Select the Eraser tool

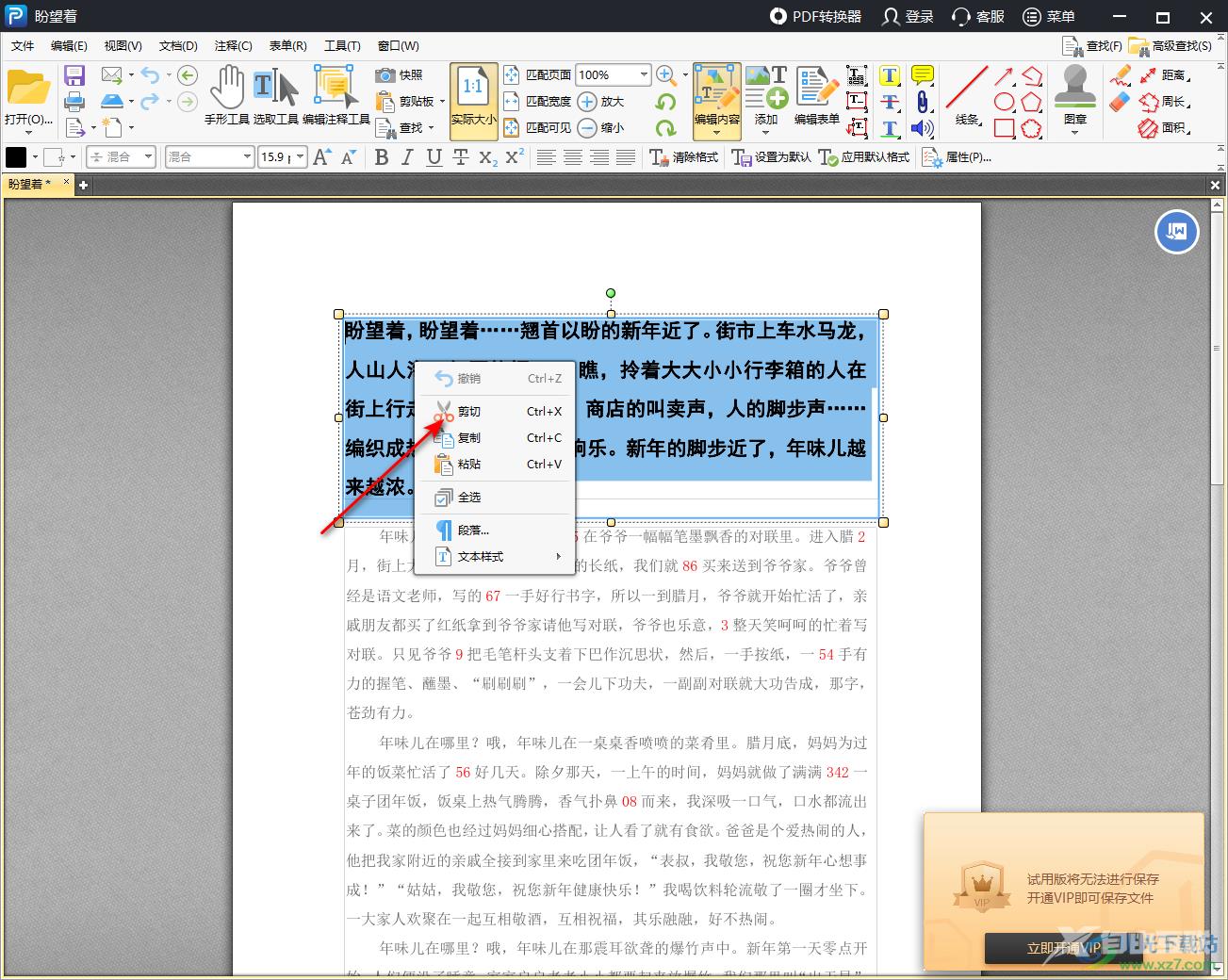[x=1120, y=101]
